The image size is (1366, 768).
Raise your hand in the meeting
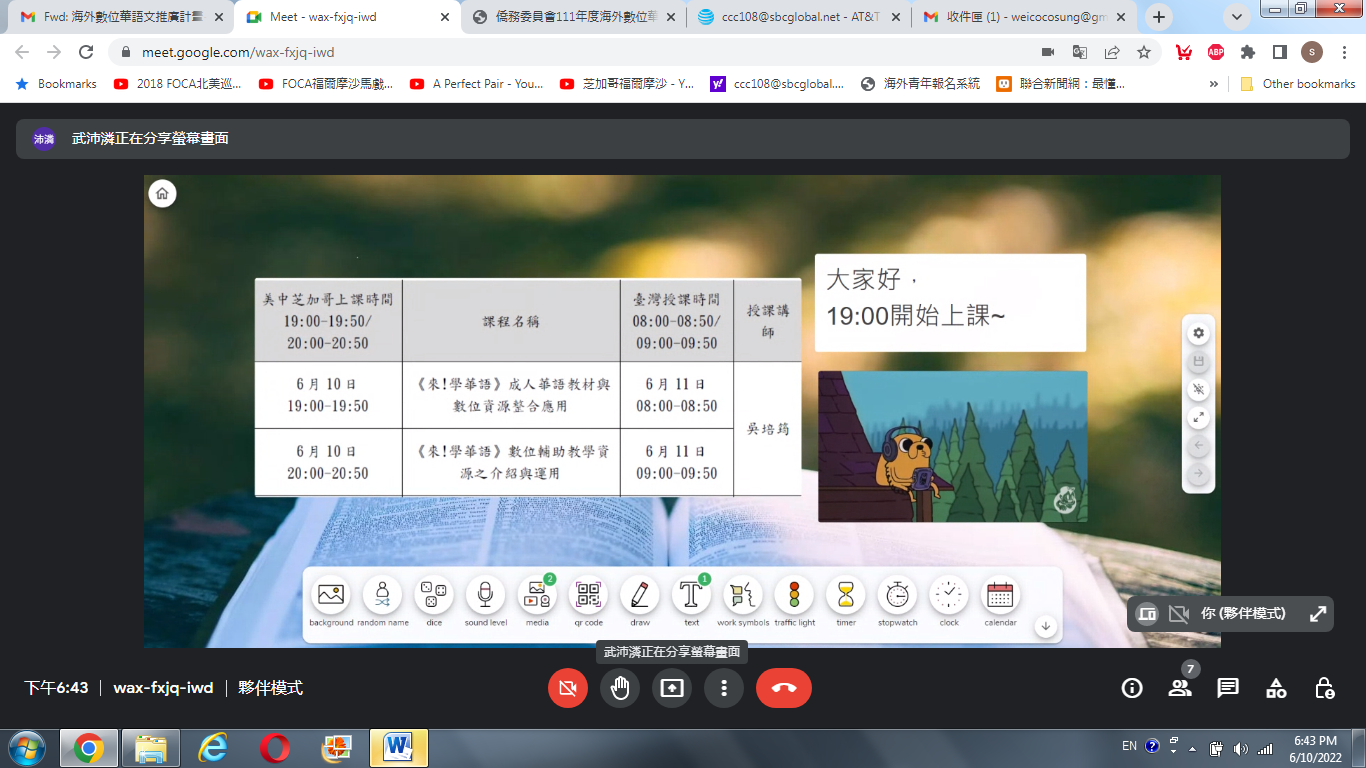click(x=620, y=688)
